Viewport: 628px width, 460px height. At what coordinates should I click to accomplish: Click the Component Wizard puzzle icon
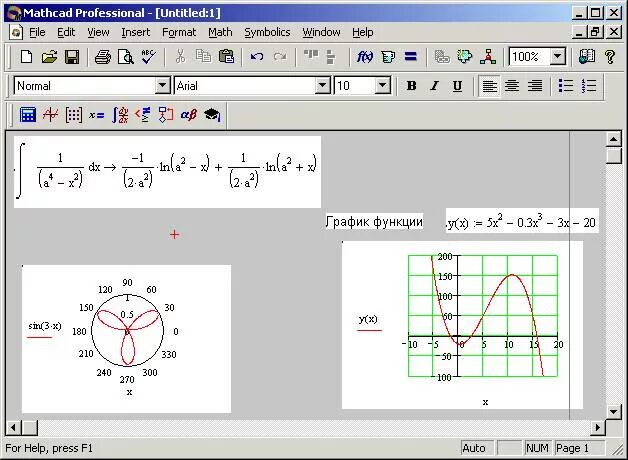click(x=465, y=57)
